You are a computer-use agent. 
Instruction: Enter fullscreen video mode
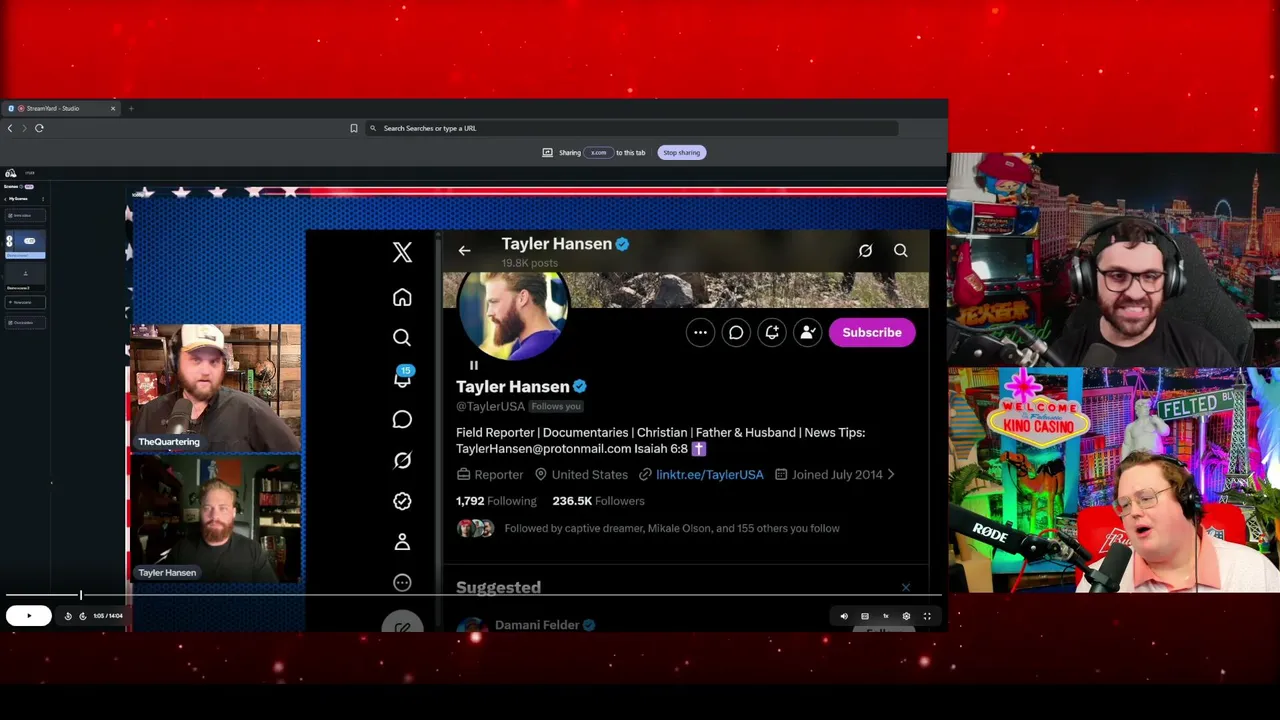[927, 616]
